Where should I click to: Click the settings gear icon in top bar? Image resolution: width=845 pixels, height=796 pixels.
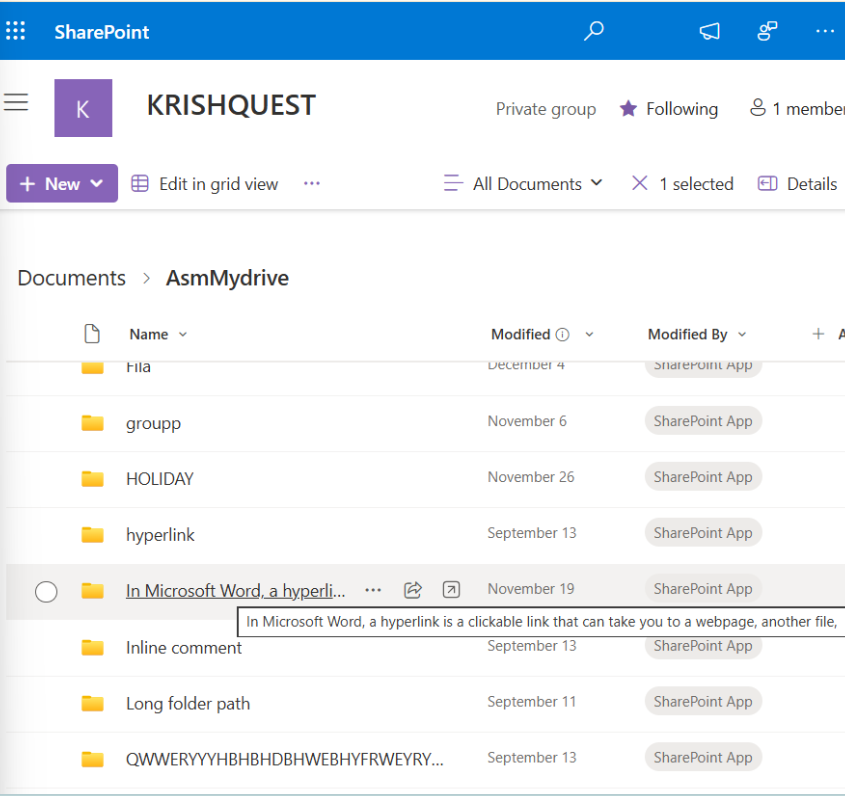pos(766,31)
